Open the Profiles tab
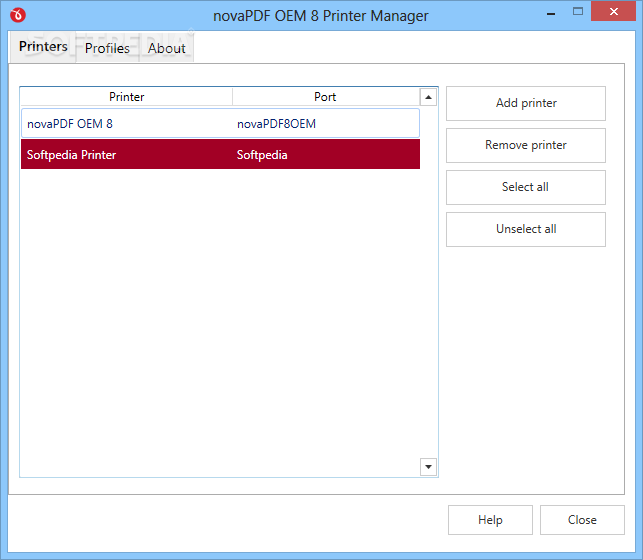 [107, 48]
